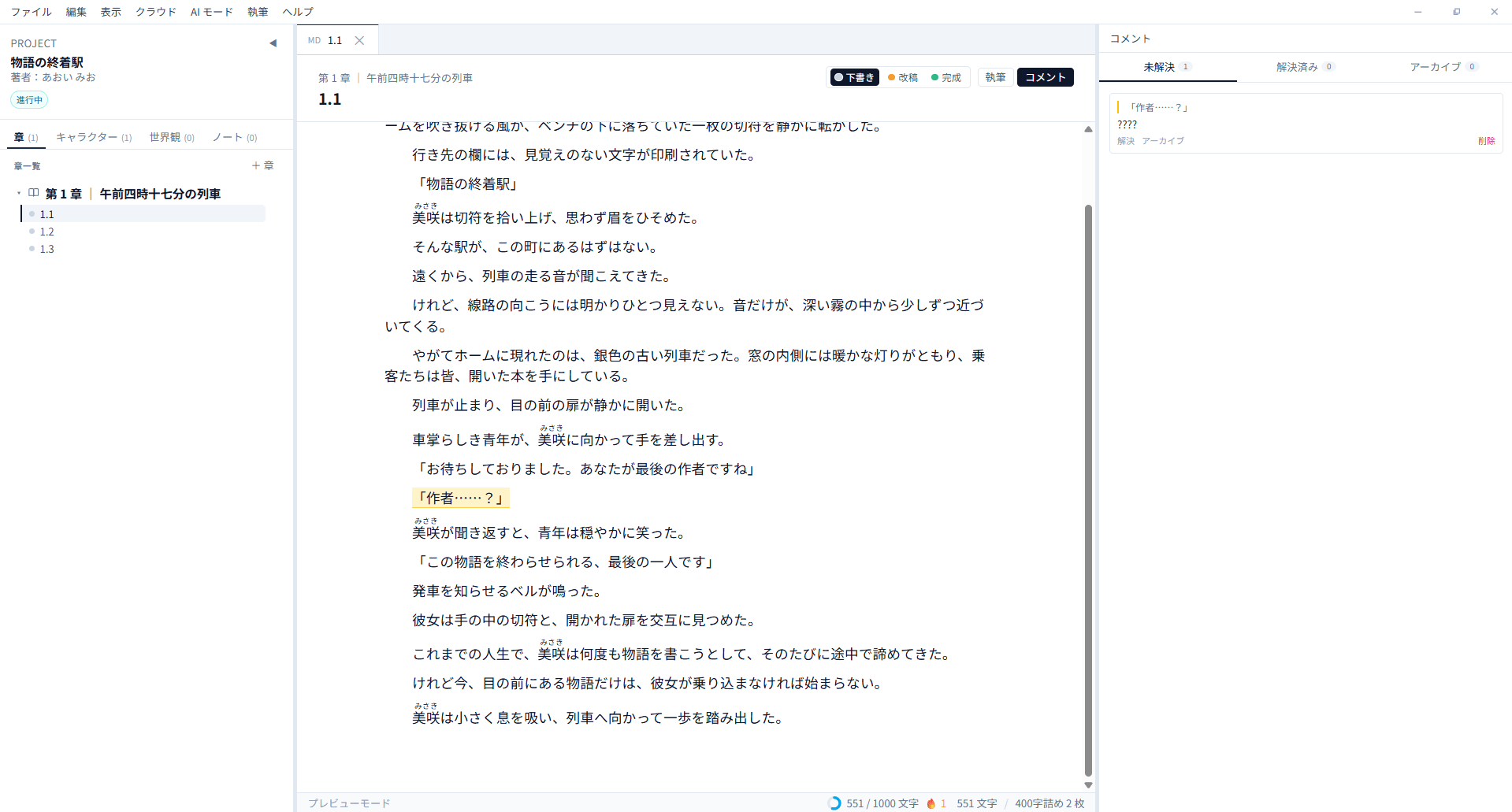Image resolution: width=1512 pixels, height=812 pixels.
Task: Click editor scrollbar down arrow
Action: 1088,785
